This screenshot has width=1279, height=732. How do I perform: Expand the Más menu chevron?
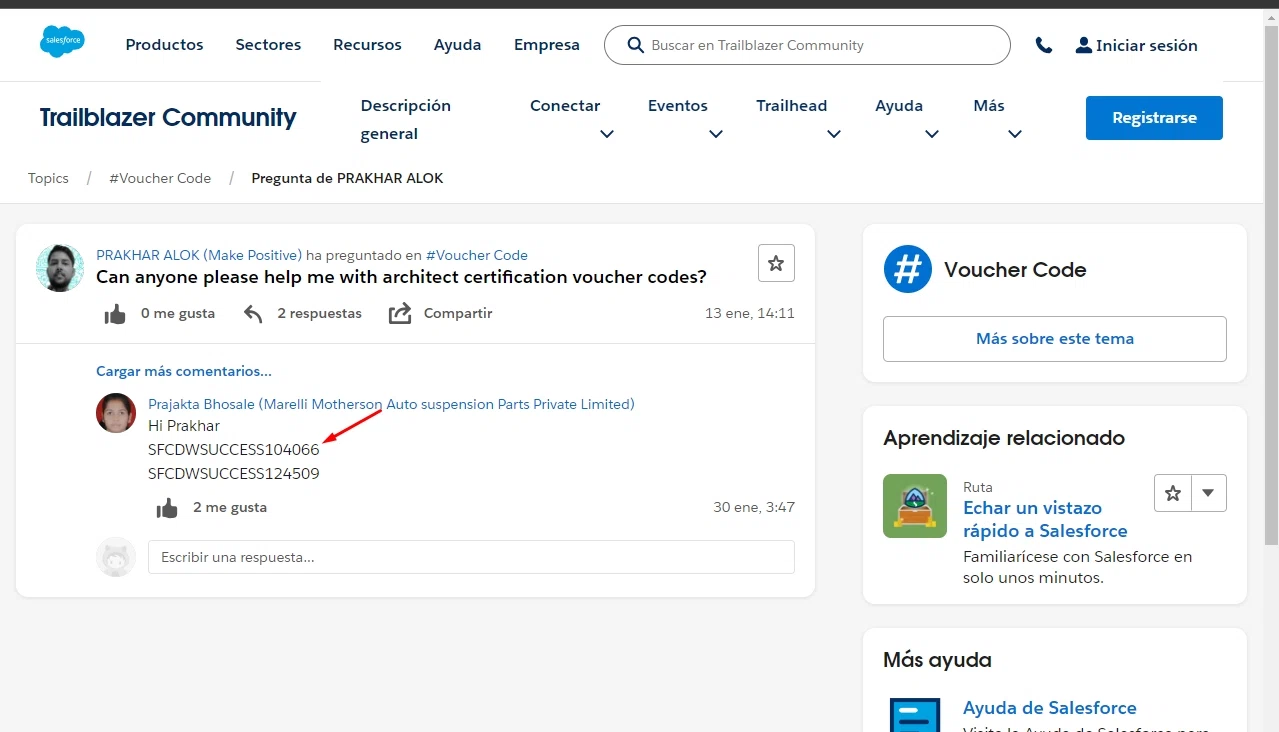click(x=1015, y=134)
